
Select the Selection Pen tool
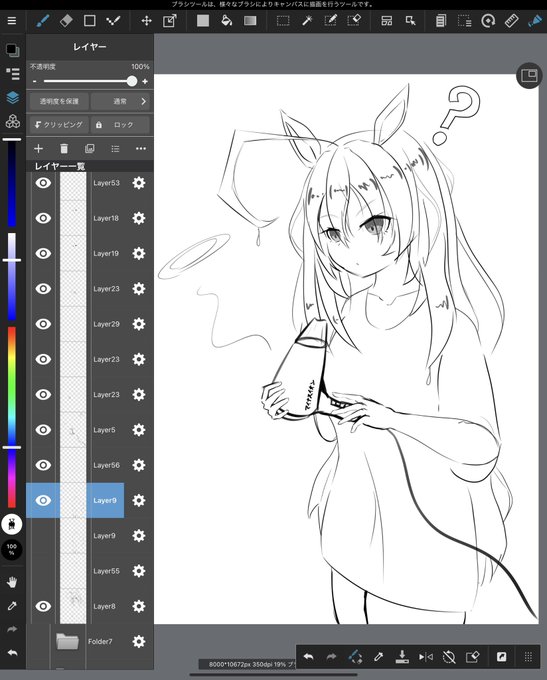click(x=331, y=21)
